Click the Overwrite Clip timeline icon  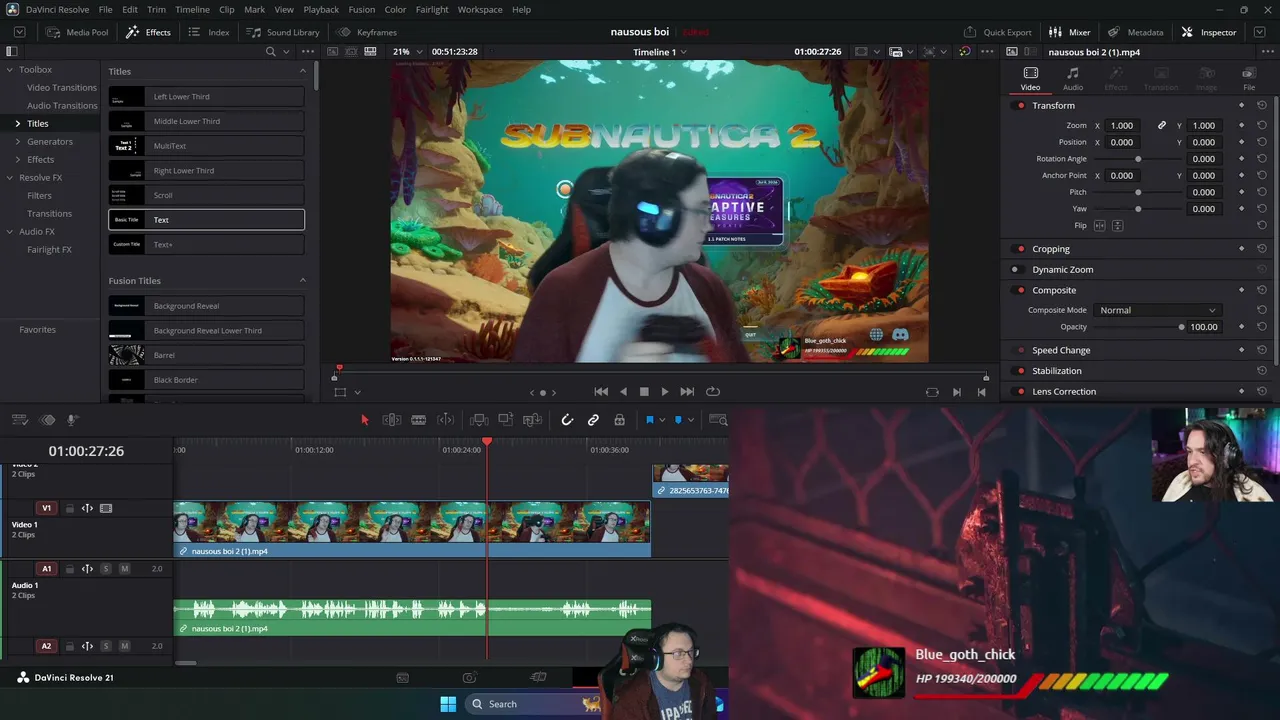pyautogui.click(x=506, y=420)
